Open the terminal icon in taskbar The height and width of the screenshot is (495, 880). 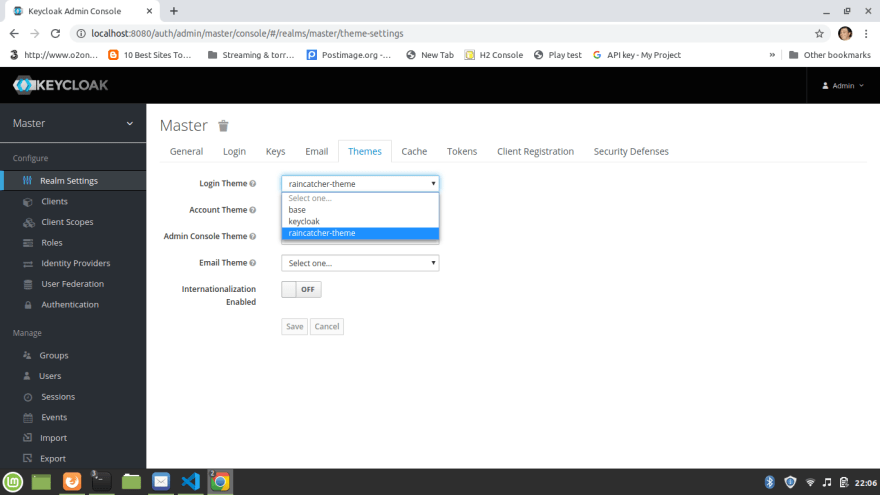click(x=102, y=482)
